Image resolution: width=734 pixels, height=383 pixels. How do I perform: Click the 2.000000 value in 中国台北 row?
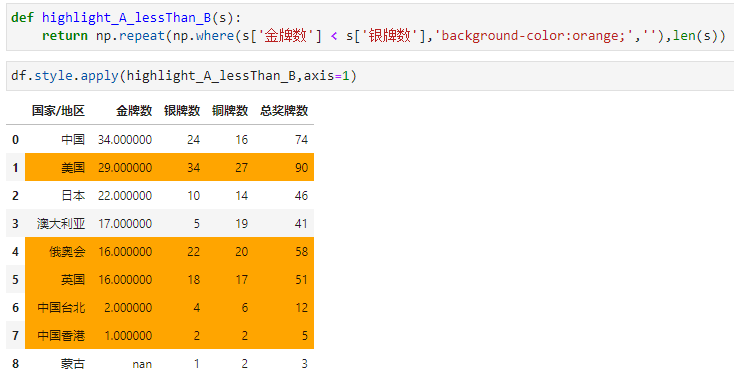(x=128, y=308)
